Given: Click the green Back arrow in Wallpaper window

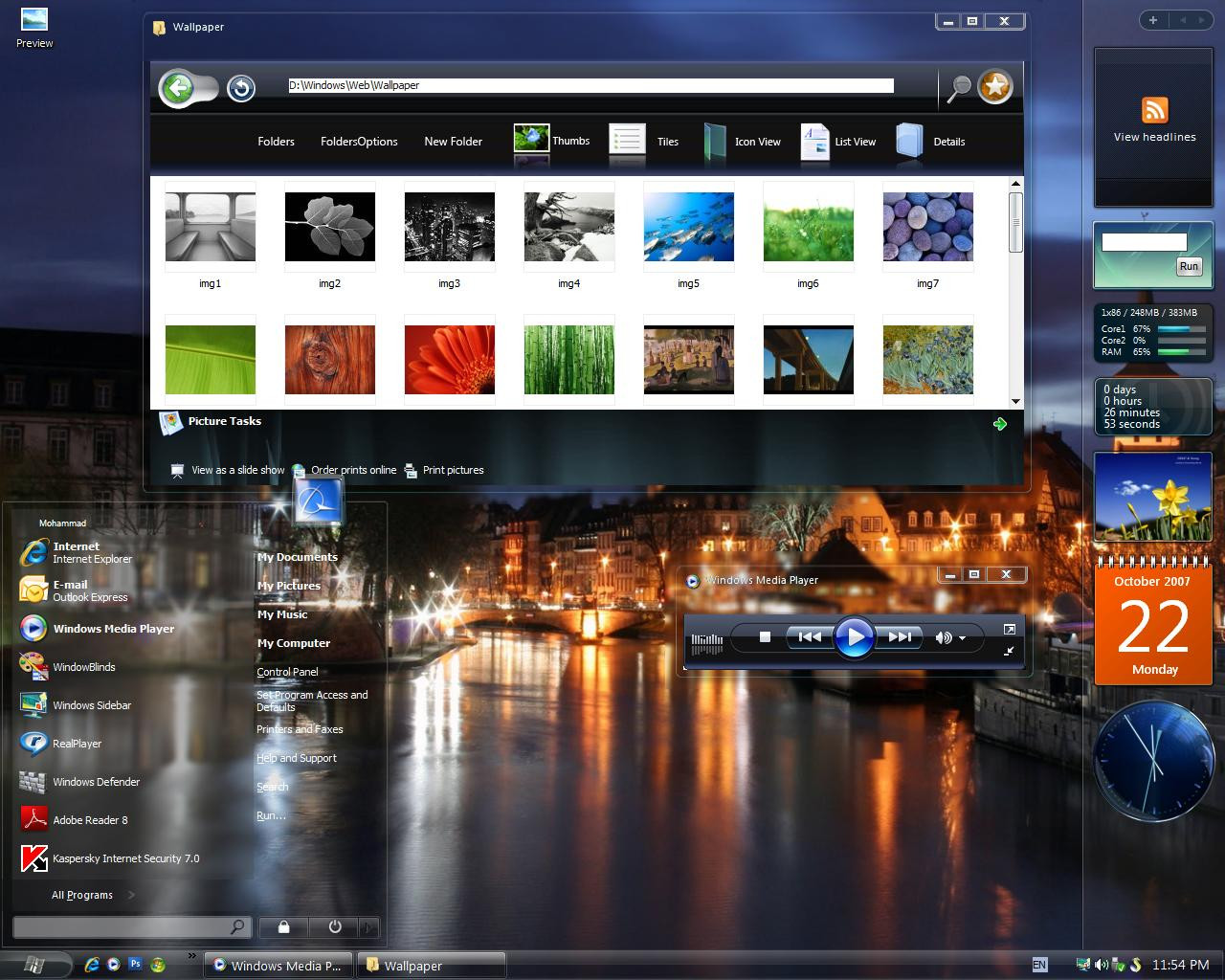Looking at the screenshot, I should coord(178,89).
